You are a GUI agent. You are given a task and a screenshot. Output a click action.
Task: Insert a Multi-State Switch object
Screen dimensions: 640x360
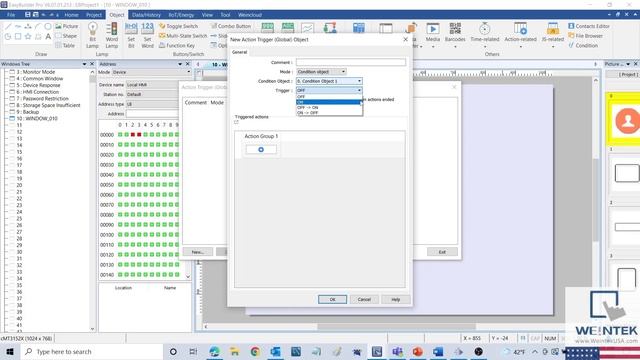pyautogui.click(x=183, y=36)
